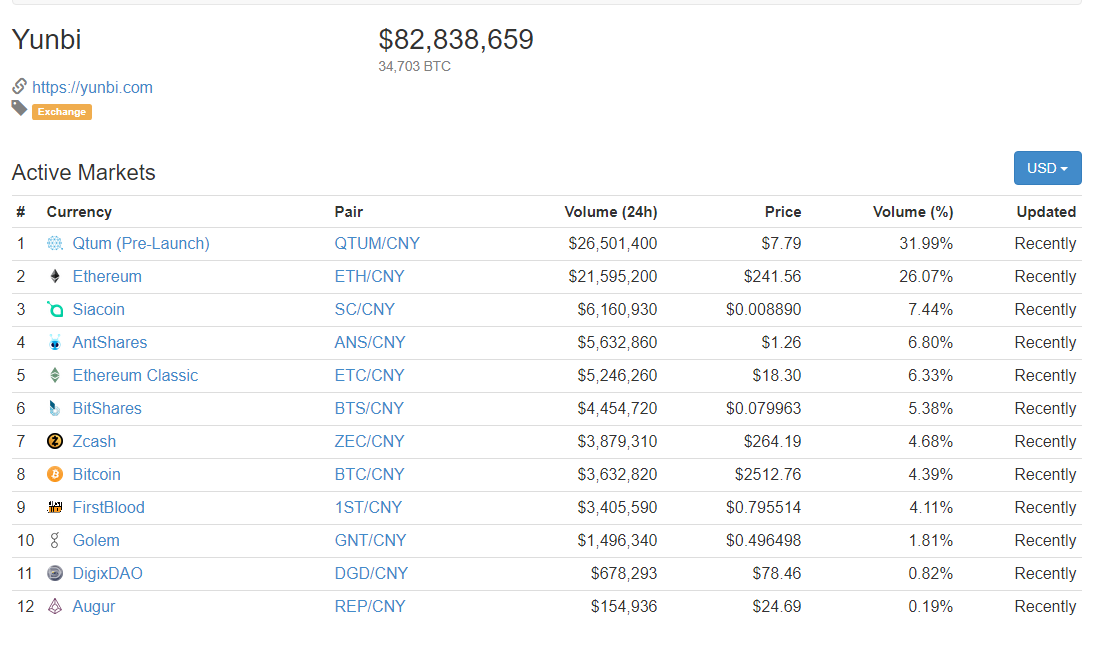Click the Ethereum Classic green icon
The width and height of the screenshot is (1111, 647).
tap(55, 375)
